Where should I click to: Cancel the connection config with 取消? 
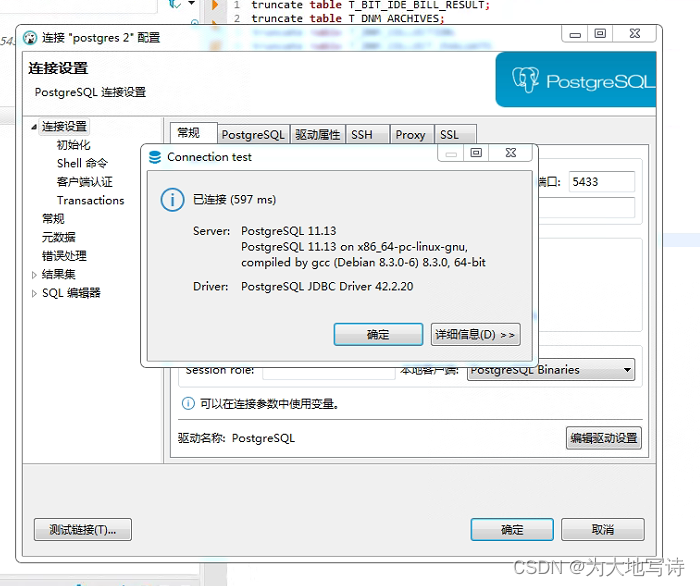tap(602, 529)
